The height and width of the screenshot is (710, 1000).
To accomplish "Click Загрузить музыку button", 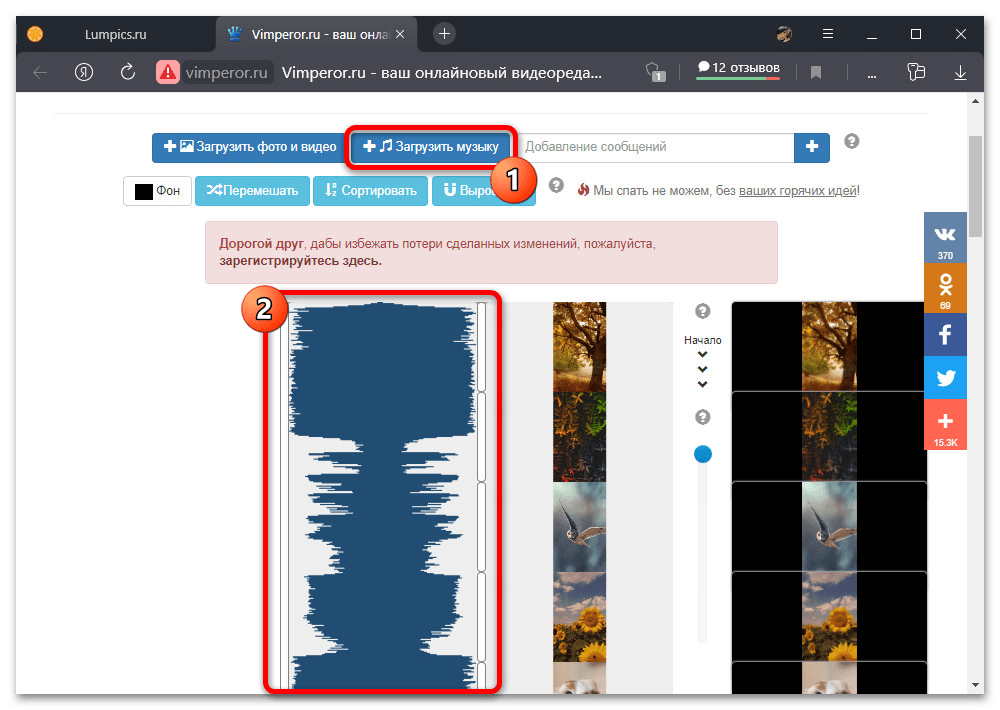I will click(431, 147).
